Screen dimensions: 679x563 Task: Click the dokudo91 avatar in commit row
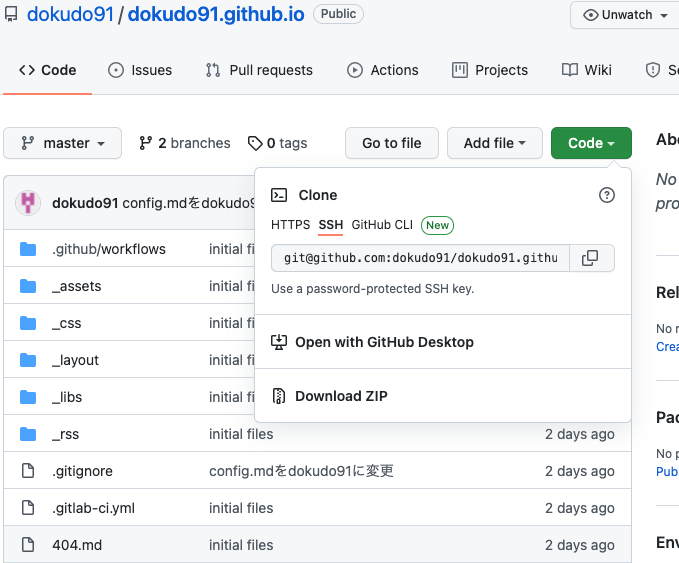28,203
